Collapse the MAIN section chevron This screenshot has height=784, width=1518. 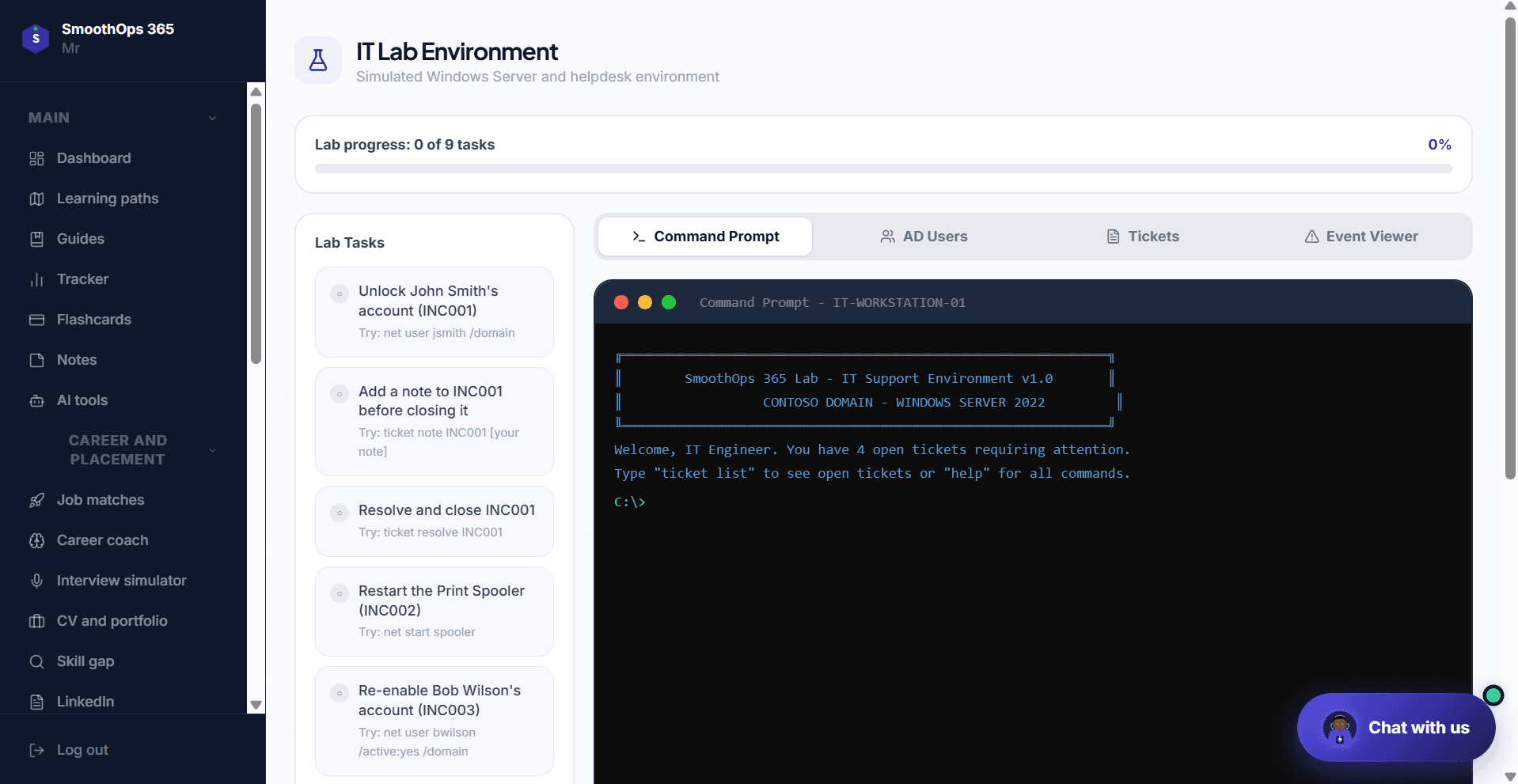tap(212, 118)
